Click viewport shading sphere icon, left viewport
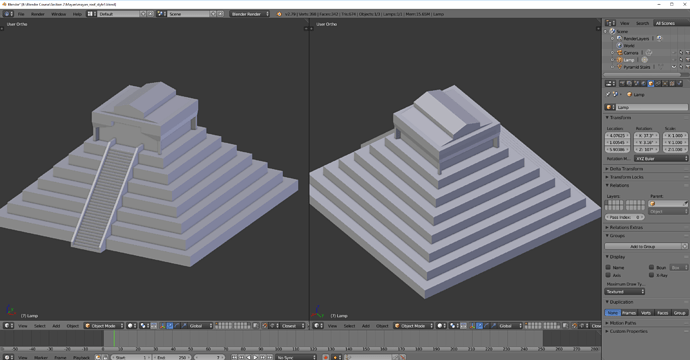This screenshot has height=360, width=690. click(x=131, y=326)
